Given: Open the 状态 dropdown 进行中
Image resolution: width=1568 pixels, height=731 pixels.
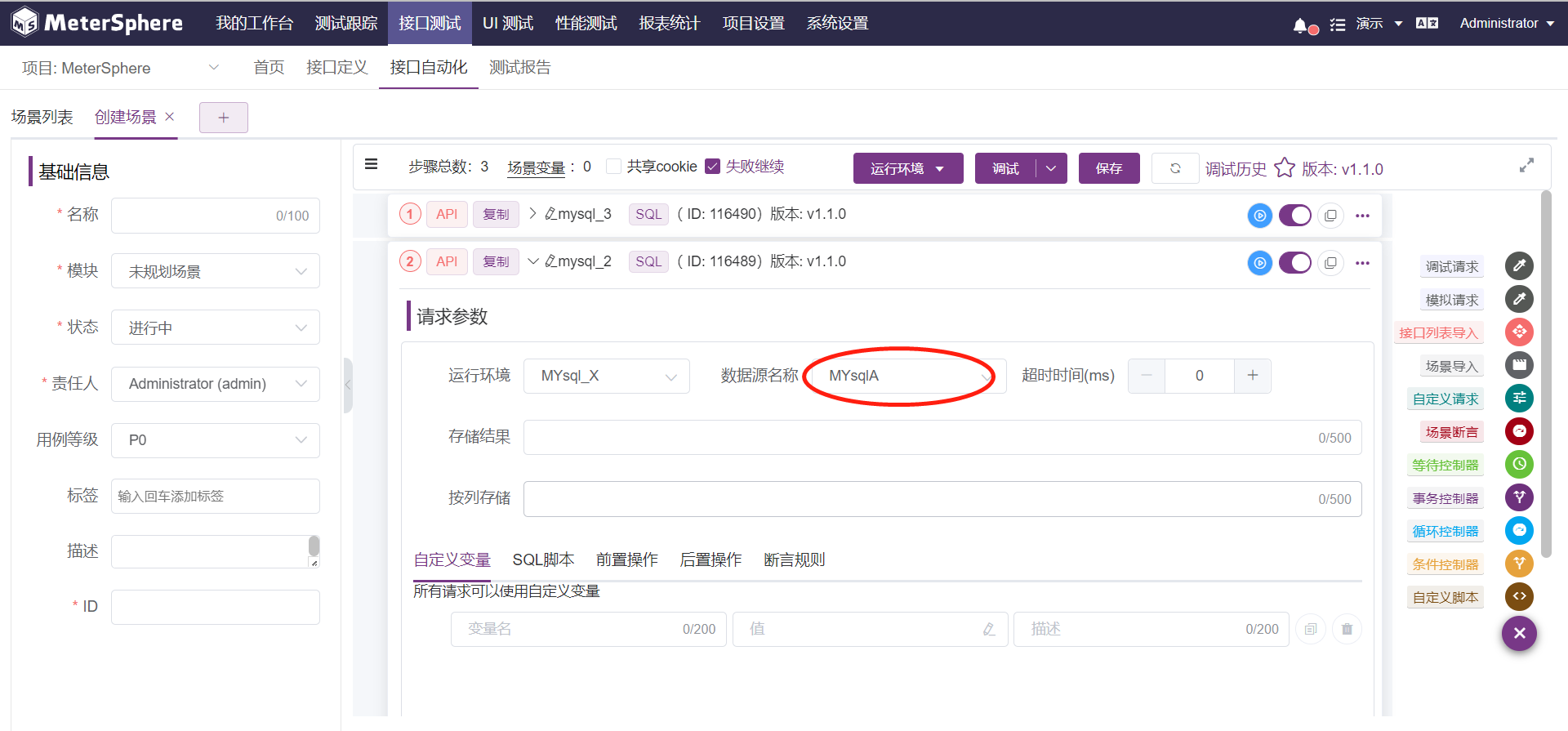Looking at the screenshot, I should point(216,328).
